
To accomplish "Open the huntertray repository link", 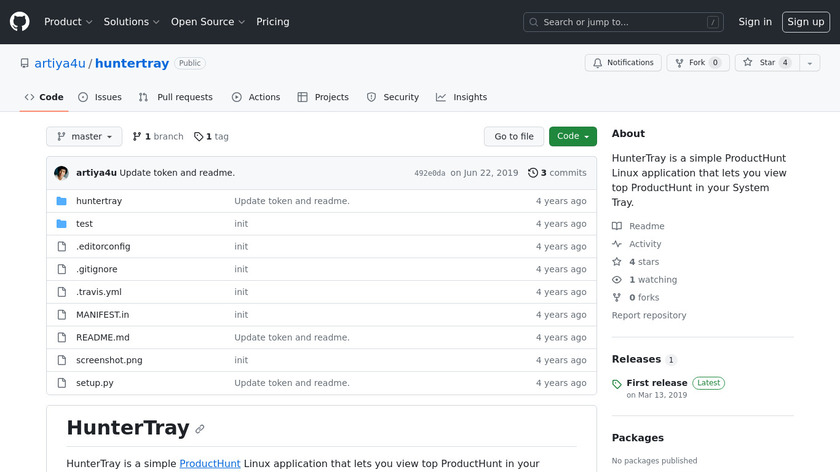I will click(x=132, y=63).
